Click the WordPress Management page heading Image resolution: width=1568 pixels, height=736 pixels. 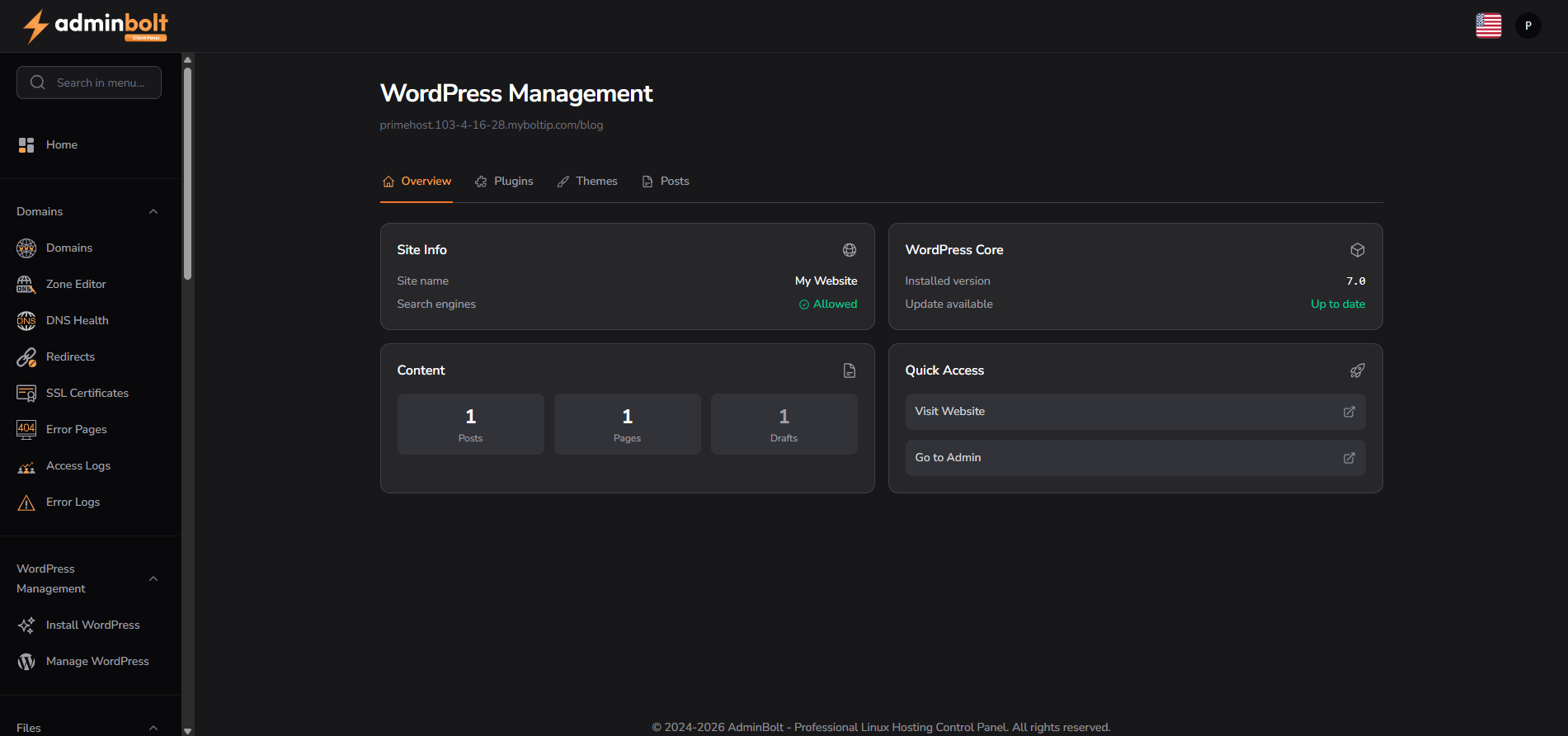coord(516,94)
